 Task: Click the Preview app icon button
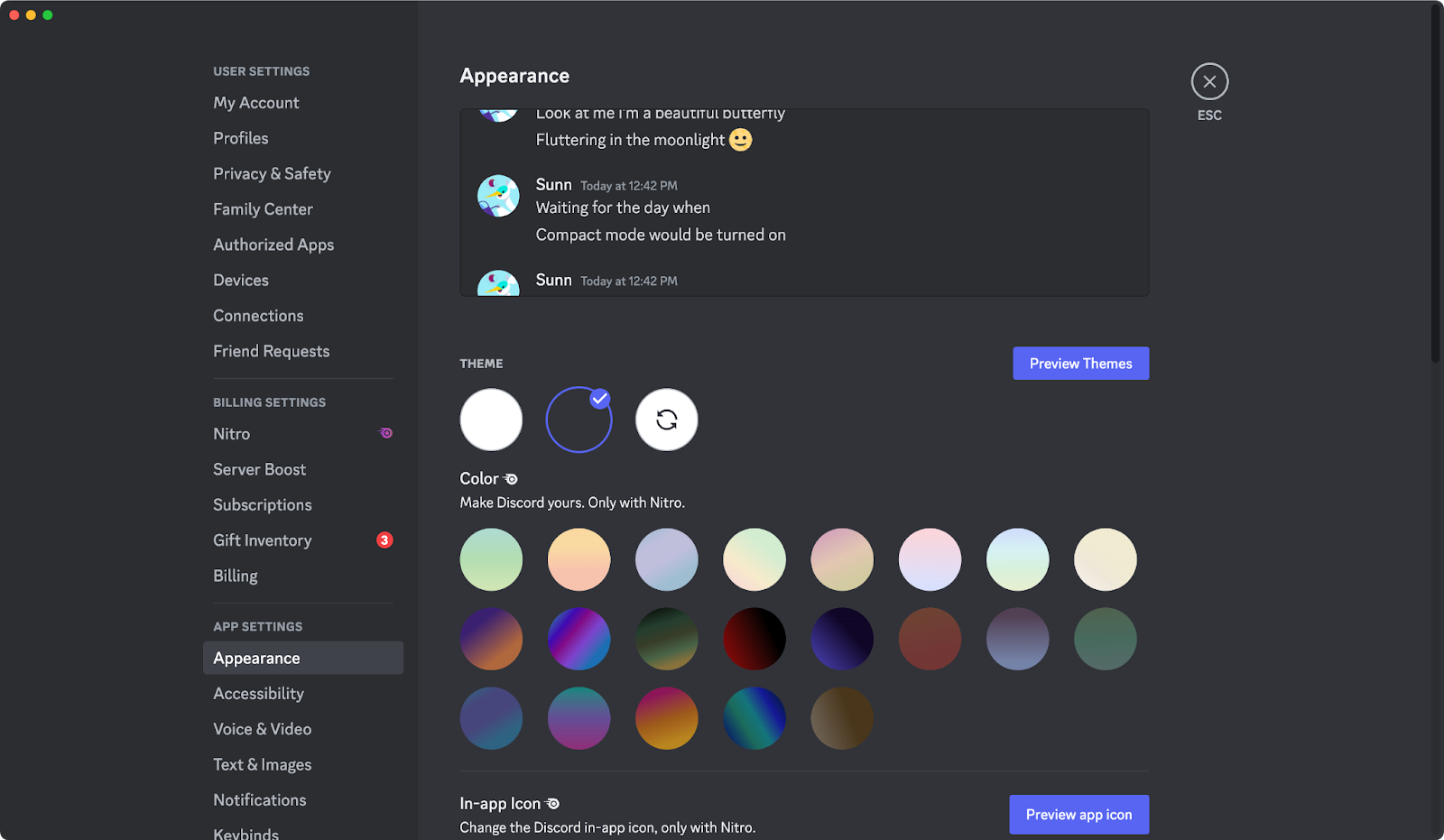pyautogui.click(x=1078, y=815)
